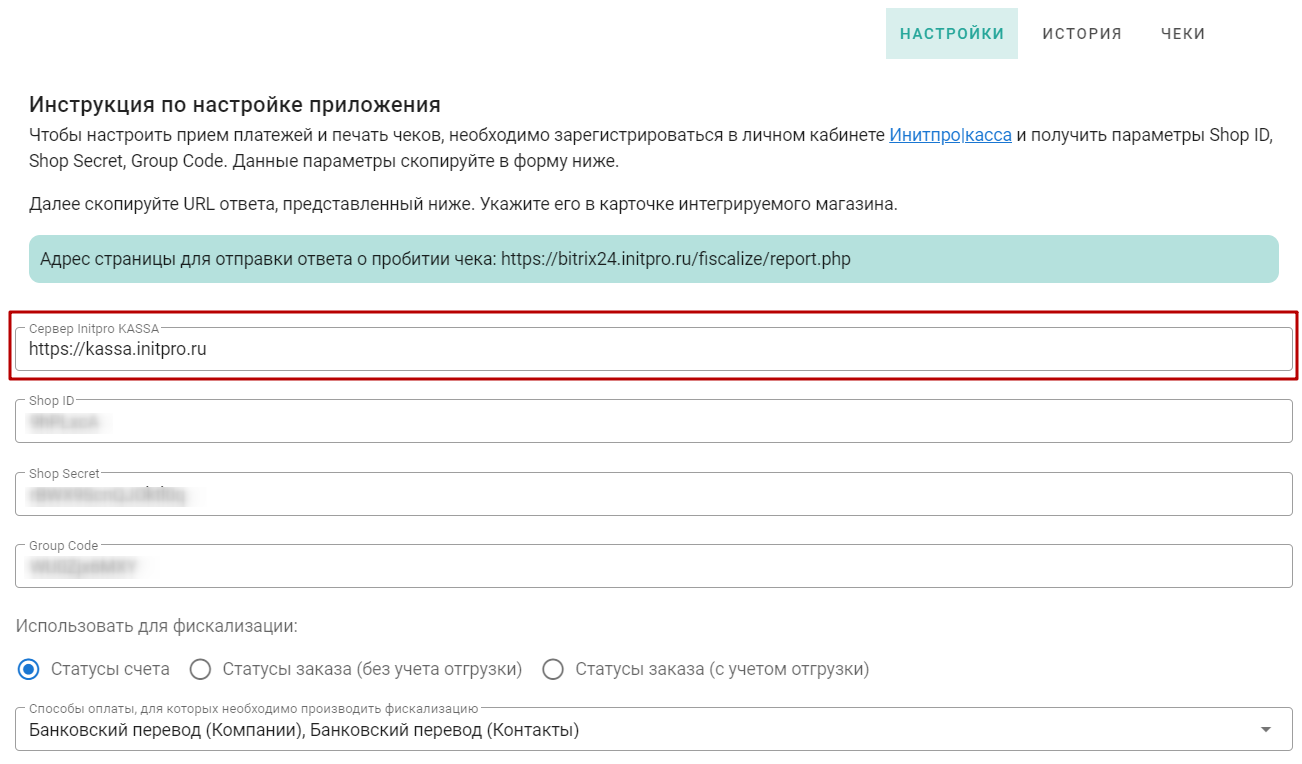Focus the Shop Secret field

[x=654, y=494]
